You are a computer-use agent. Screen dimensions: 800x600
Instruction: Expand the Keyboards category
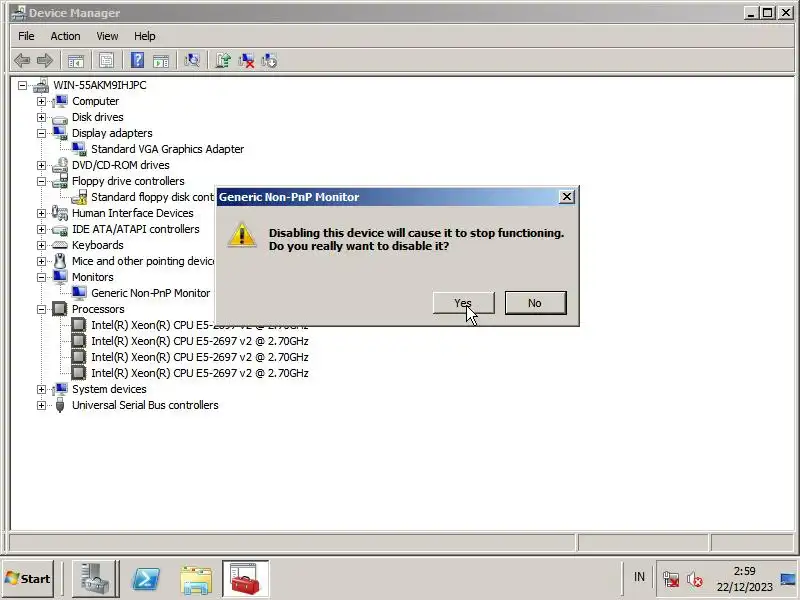[x=41, y=245]
